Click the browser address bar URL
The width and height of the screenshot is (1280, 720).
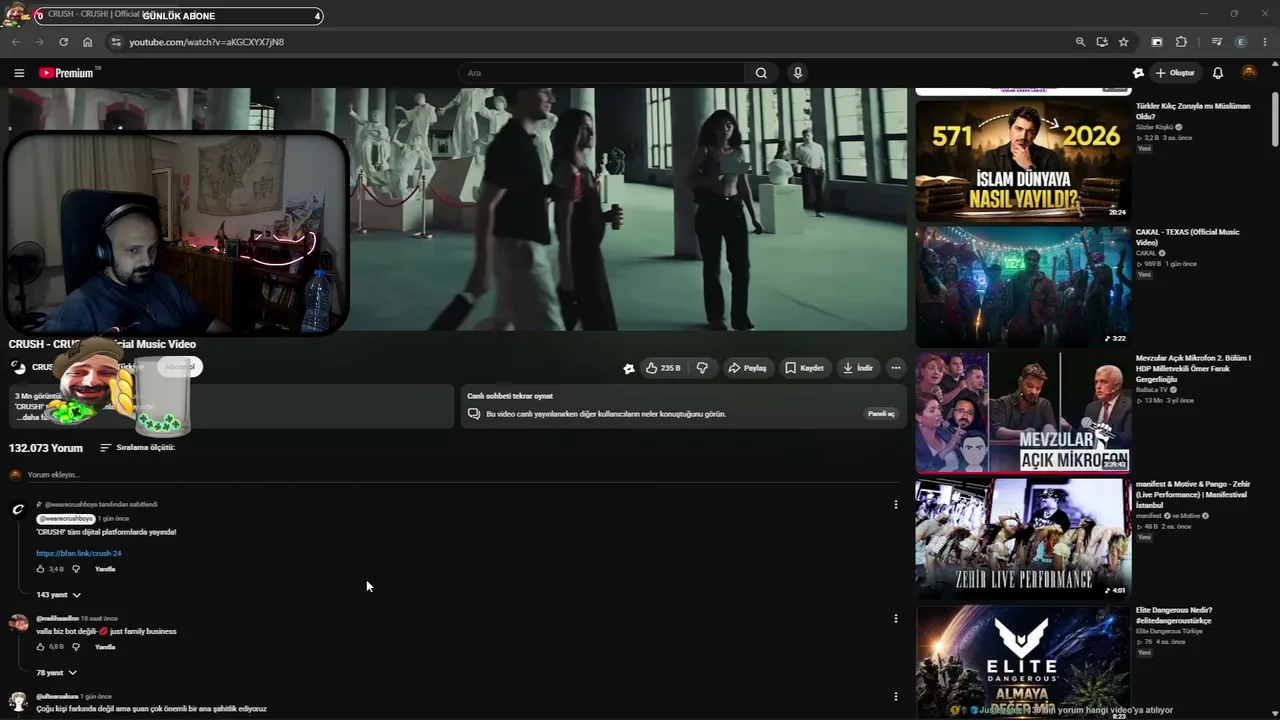click(206, 42)
